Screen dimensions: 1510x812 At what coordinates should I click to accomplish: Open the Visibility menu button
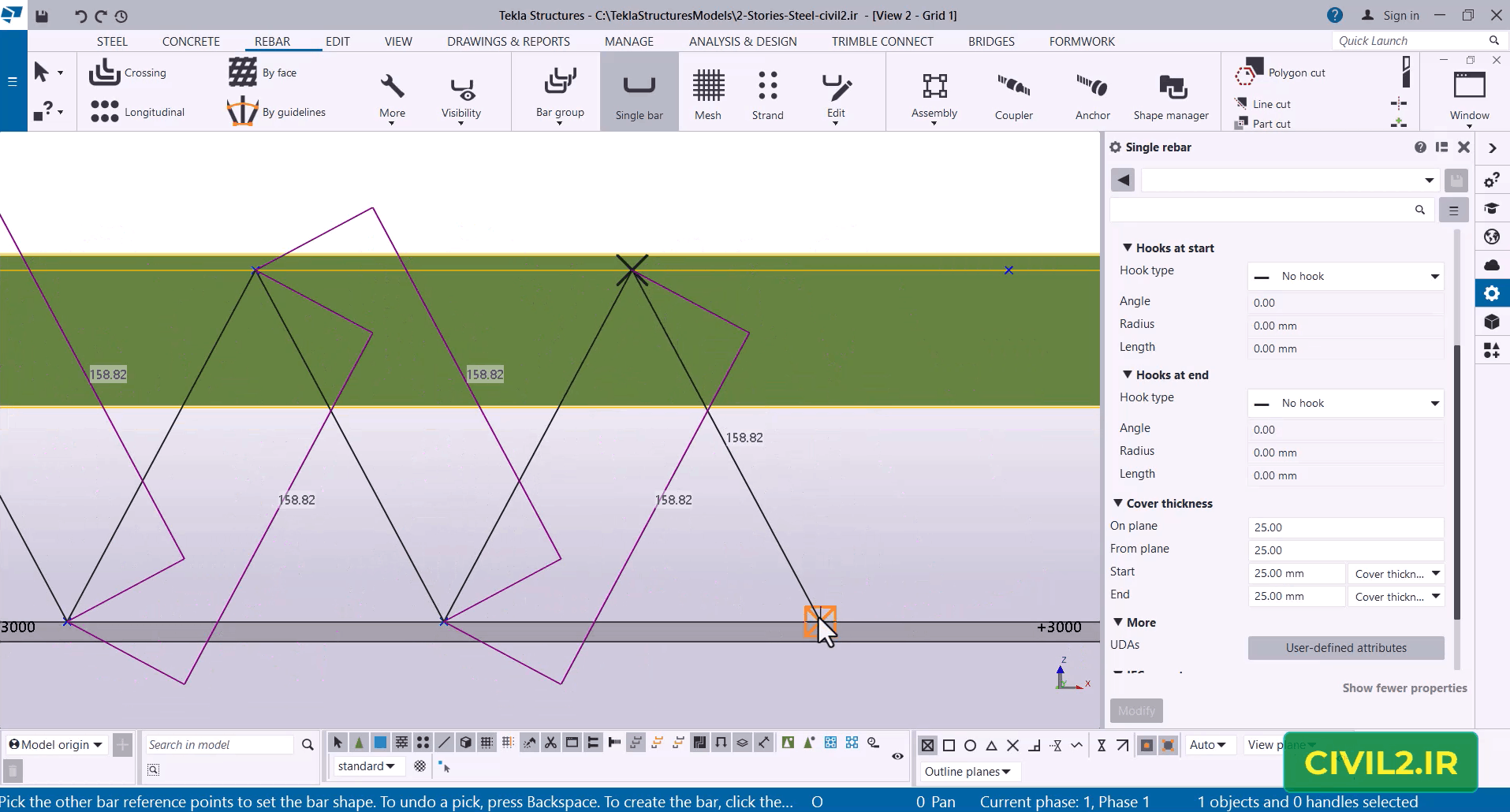point(461,99)
